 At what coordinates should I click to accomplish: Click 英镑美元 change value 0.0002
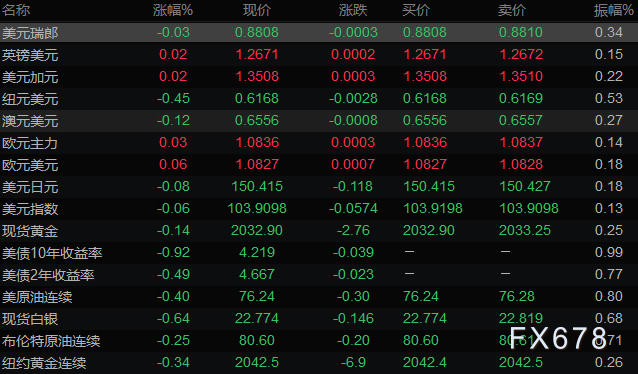[353, 54]
